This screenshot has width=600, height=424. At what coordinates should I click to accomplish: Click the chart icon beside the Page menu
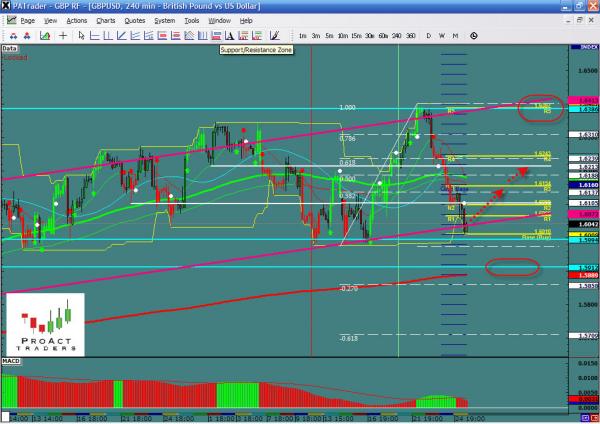click(x=11, y=20)
